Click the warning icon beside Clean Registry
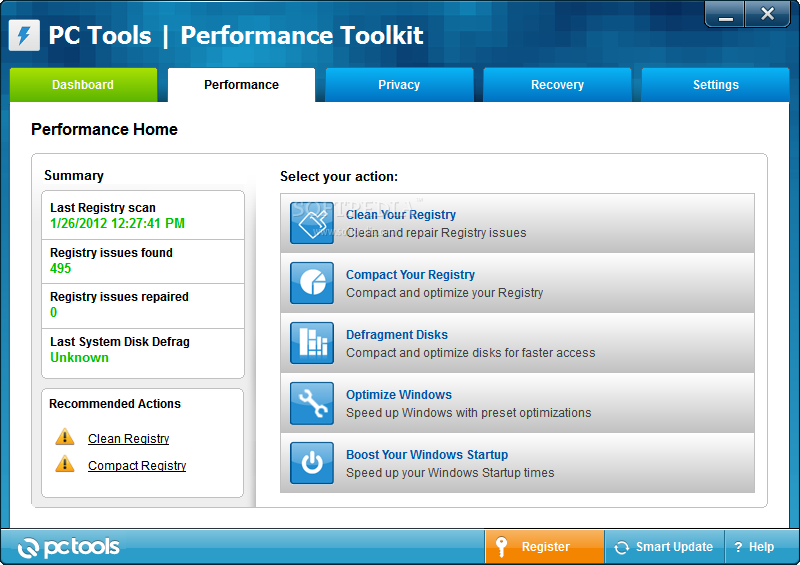 [65, 437]
